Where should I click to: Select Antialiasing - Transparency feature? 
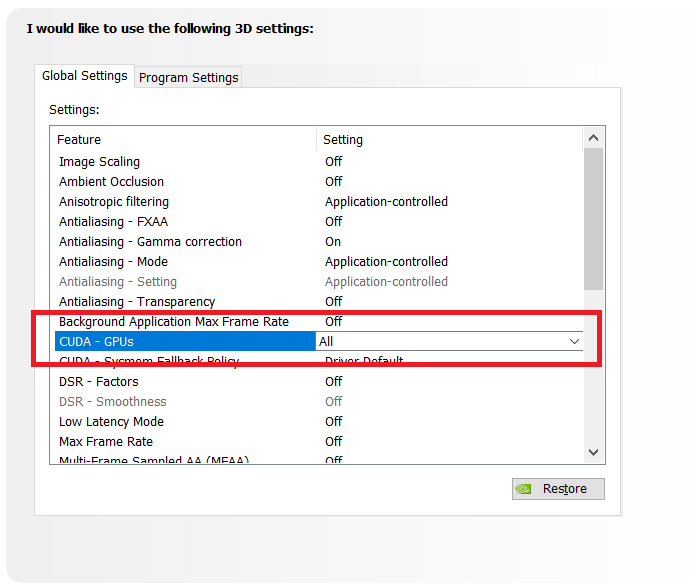click(x=136, y=302)
